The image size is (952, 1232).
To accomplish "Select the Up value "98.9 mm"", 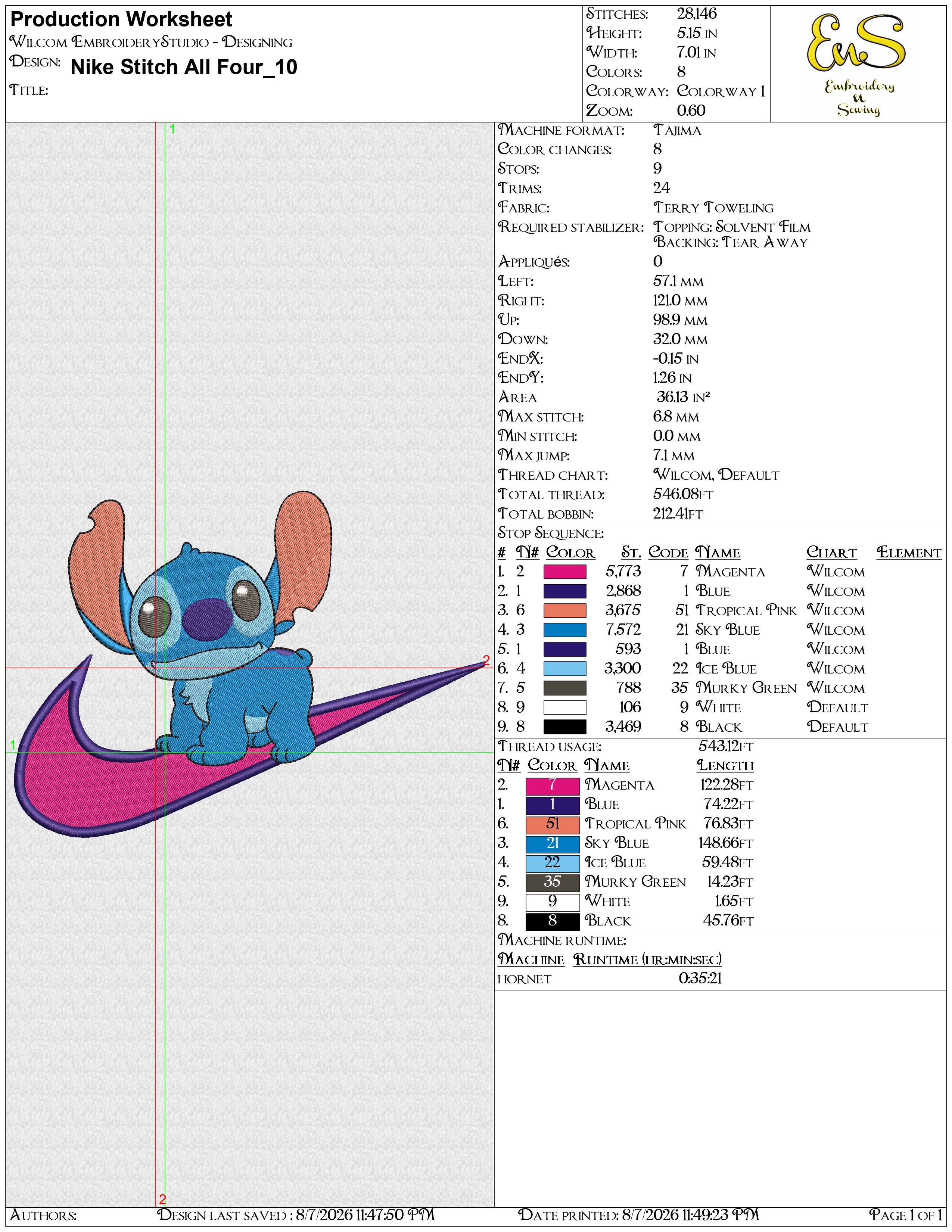I will 680,320.
